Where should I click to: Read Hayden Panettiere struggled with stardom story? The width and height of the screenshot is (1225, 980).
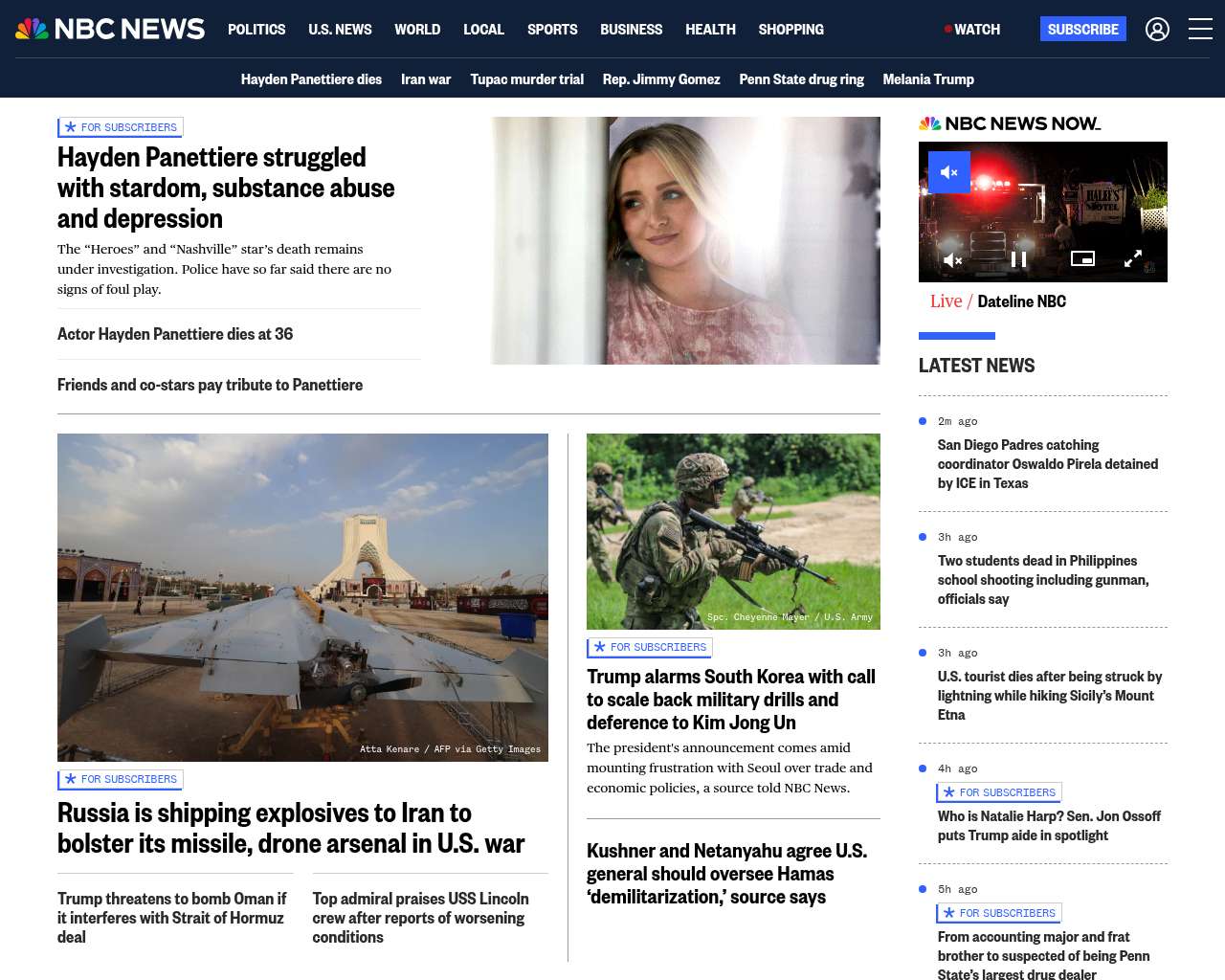click(x=226, y=188)
